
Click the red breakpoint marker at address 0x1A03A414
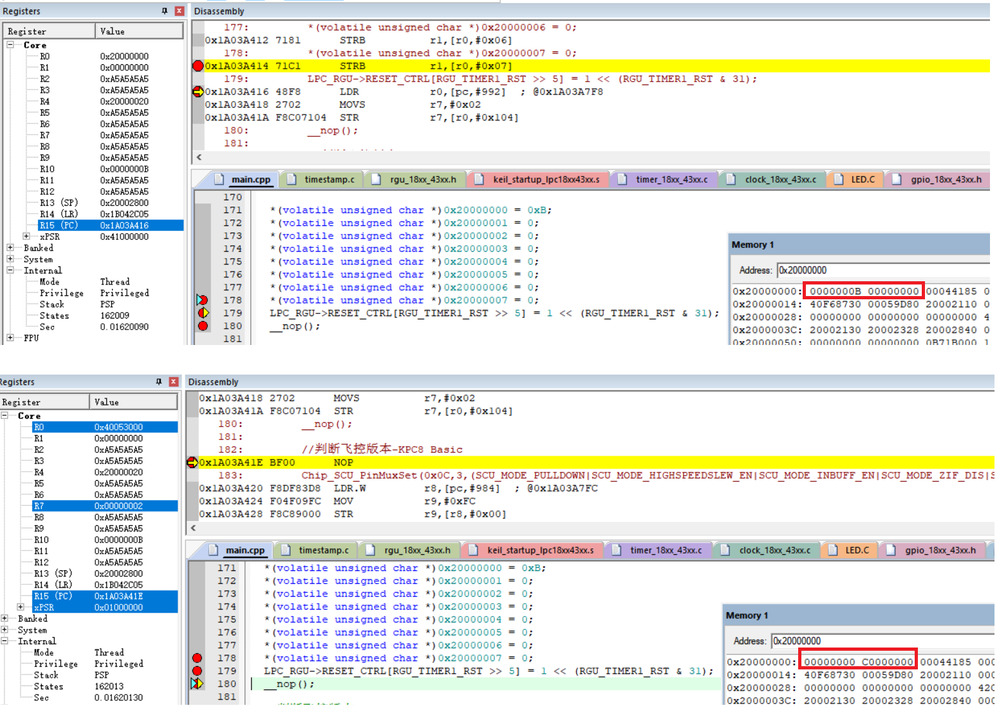(198, 66)
